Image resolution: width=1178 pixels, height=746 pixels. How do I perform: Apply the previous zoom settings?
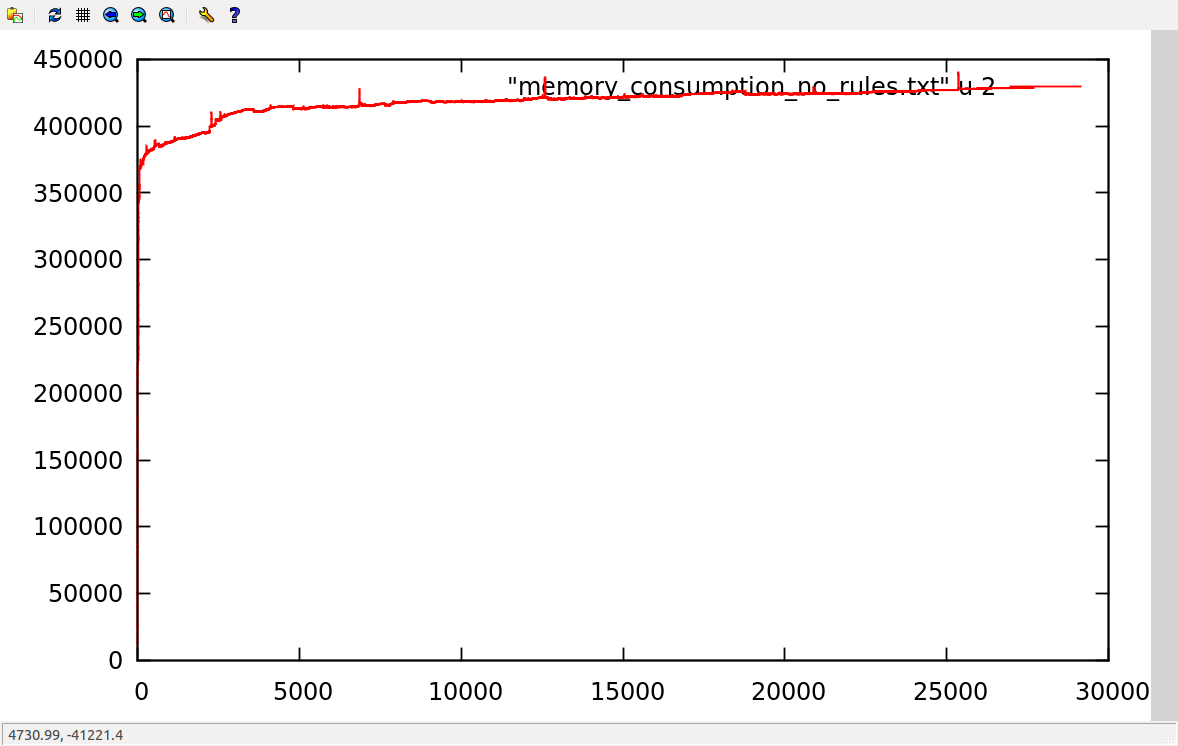(x=111, y=15)
